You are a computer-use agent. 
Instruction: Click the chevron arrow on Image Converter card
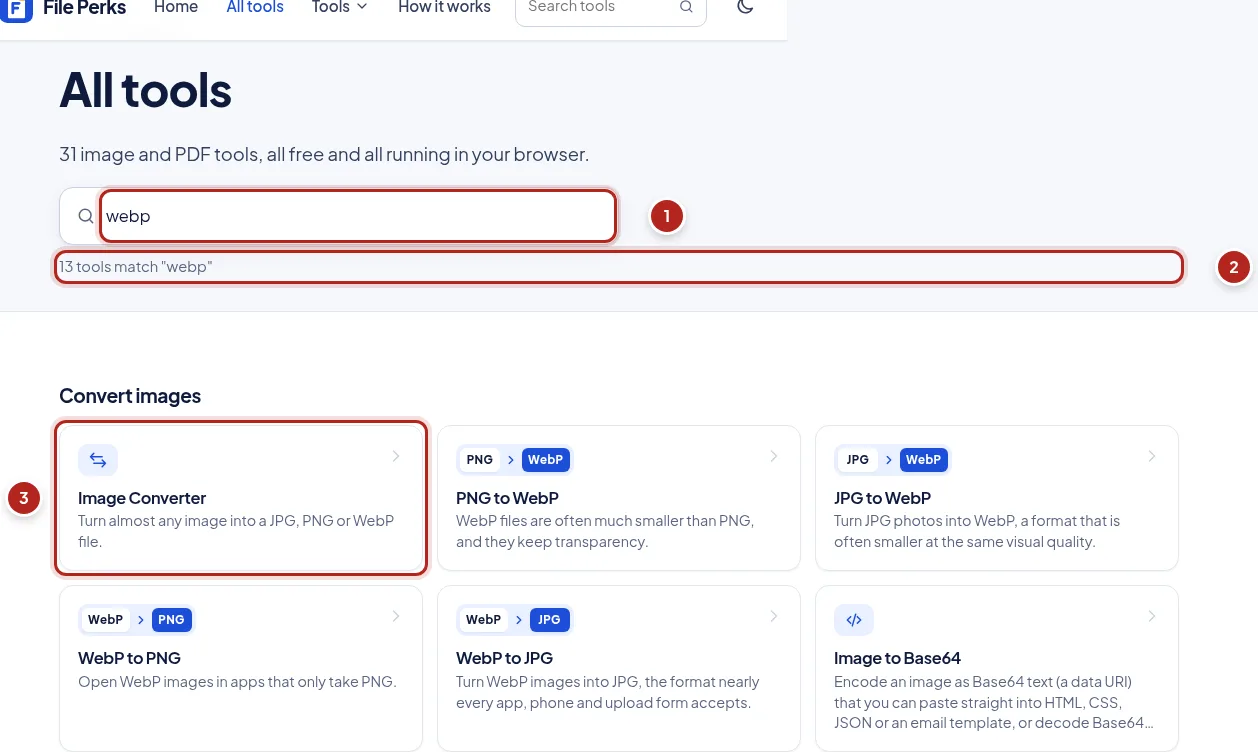click(396, 456)
